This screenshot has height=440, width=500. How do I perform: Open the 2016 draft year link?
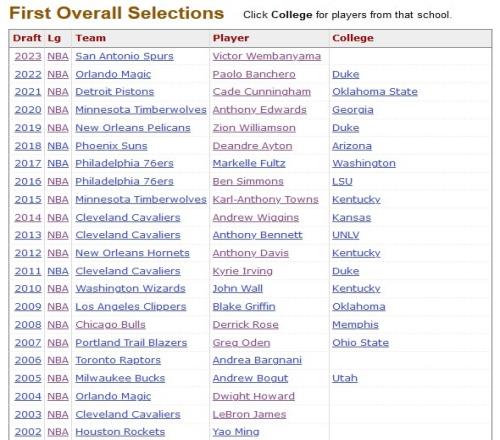point(28,181)
